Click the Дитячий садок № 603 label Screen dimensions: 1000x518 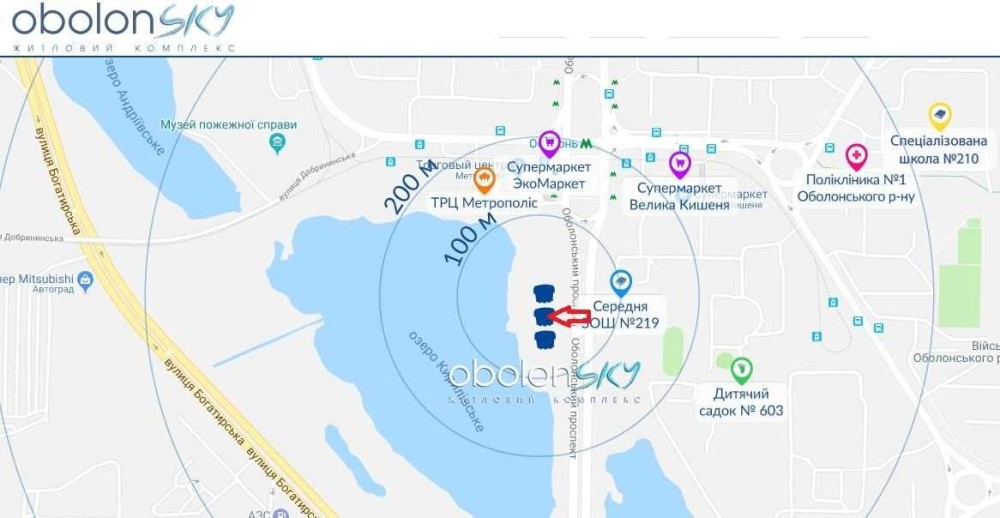tap(741, 402)
